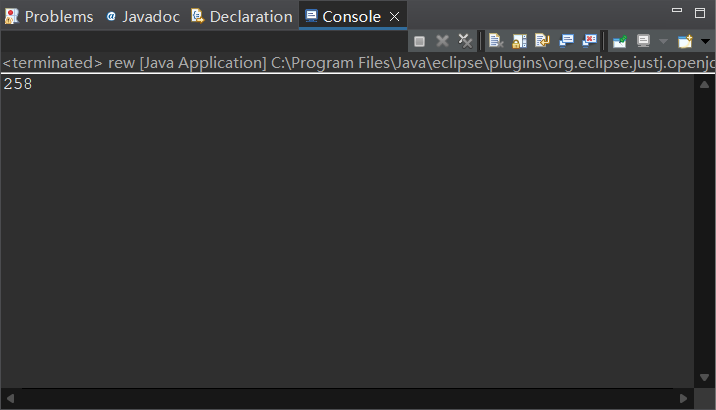Click the Terminate square button

coord(419,42)
